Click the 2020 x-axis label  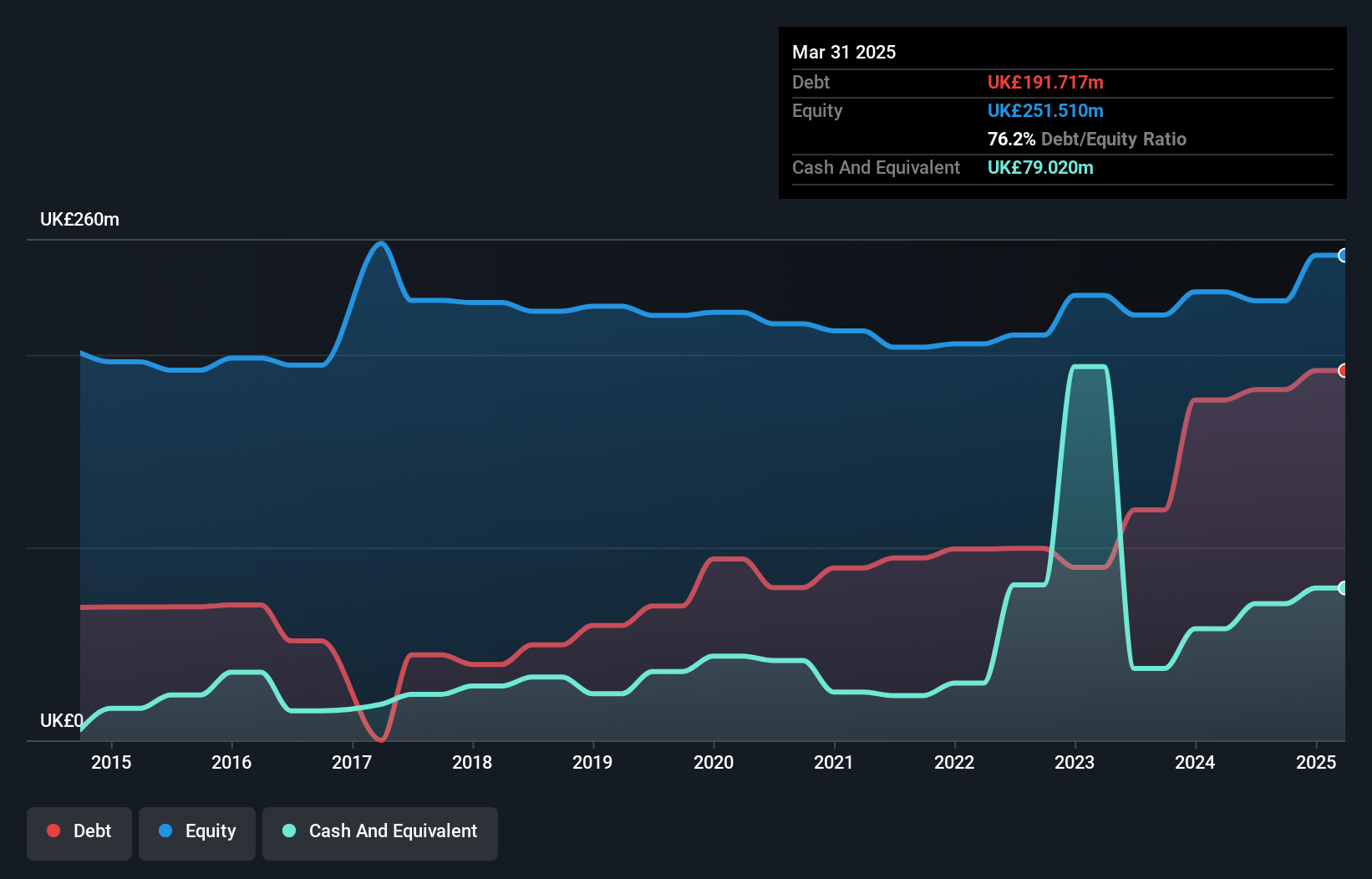pos(714,762)
